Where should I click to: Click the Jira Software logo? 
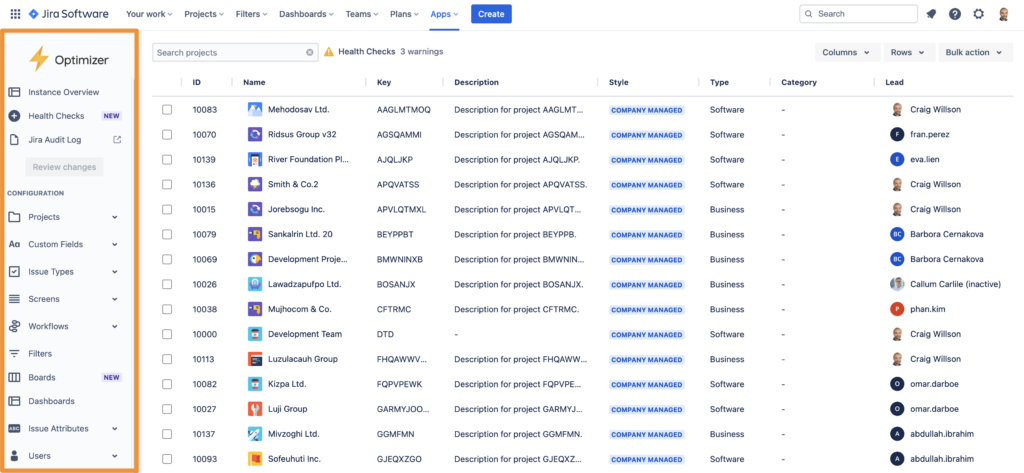click(x=69, y=14)
